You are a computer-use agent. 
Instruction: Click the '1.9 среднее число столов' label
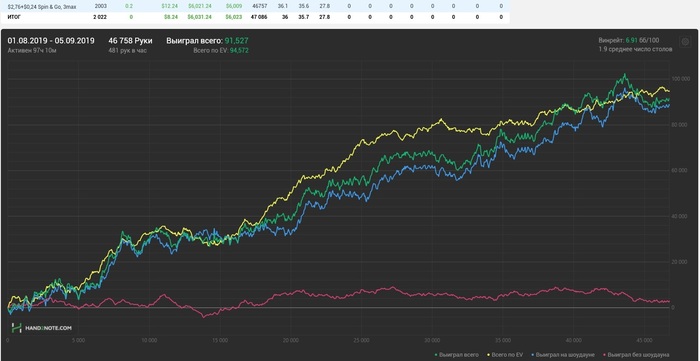coord(635,50)
